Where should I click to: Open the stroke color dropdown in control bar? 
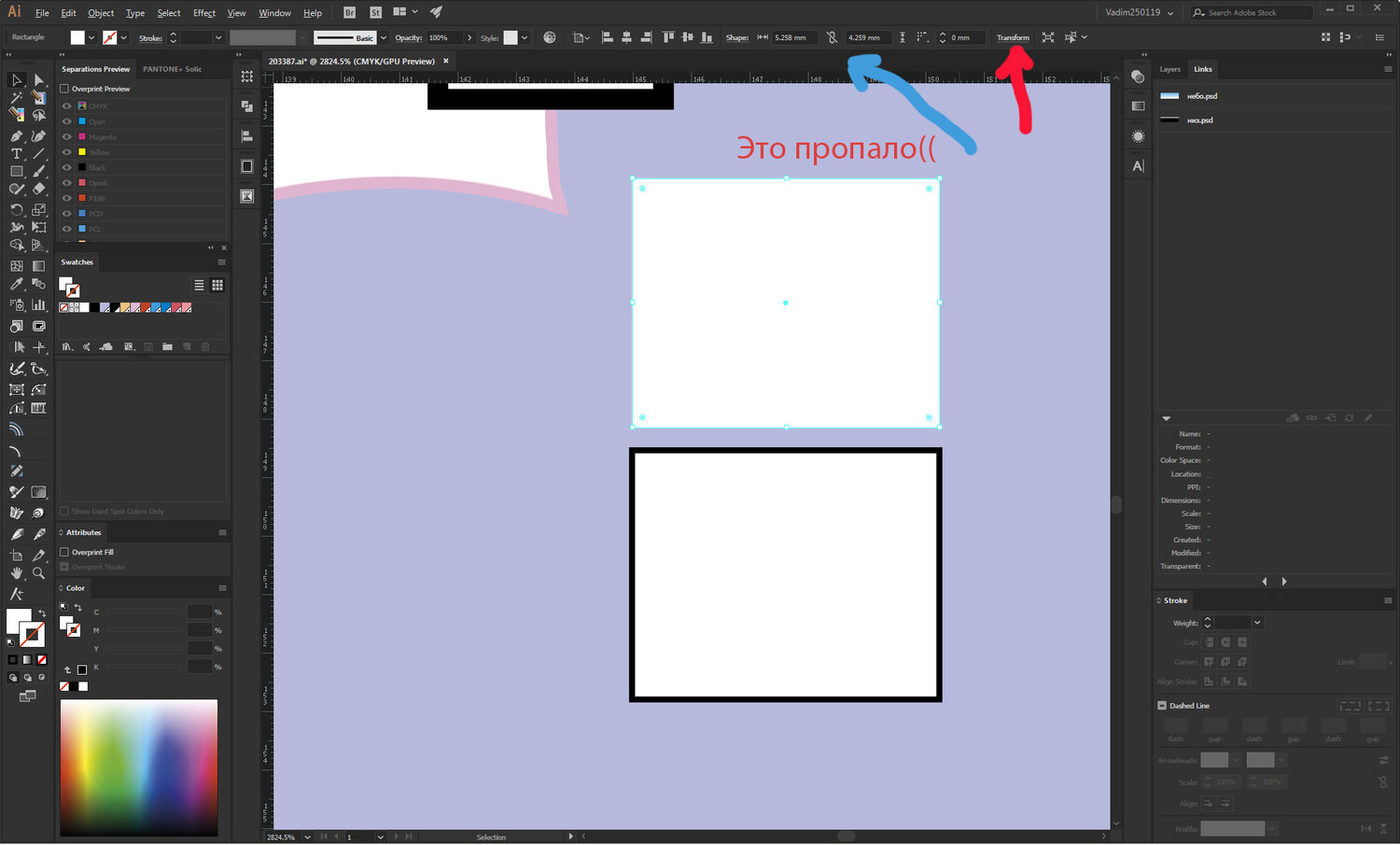123,38
